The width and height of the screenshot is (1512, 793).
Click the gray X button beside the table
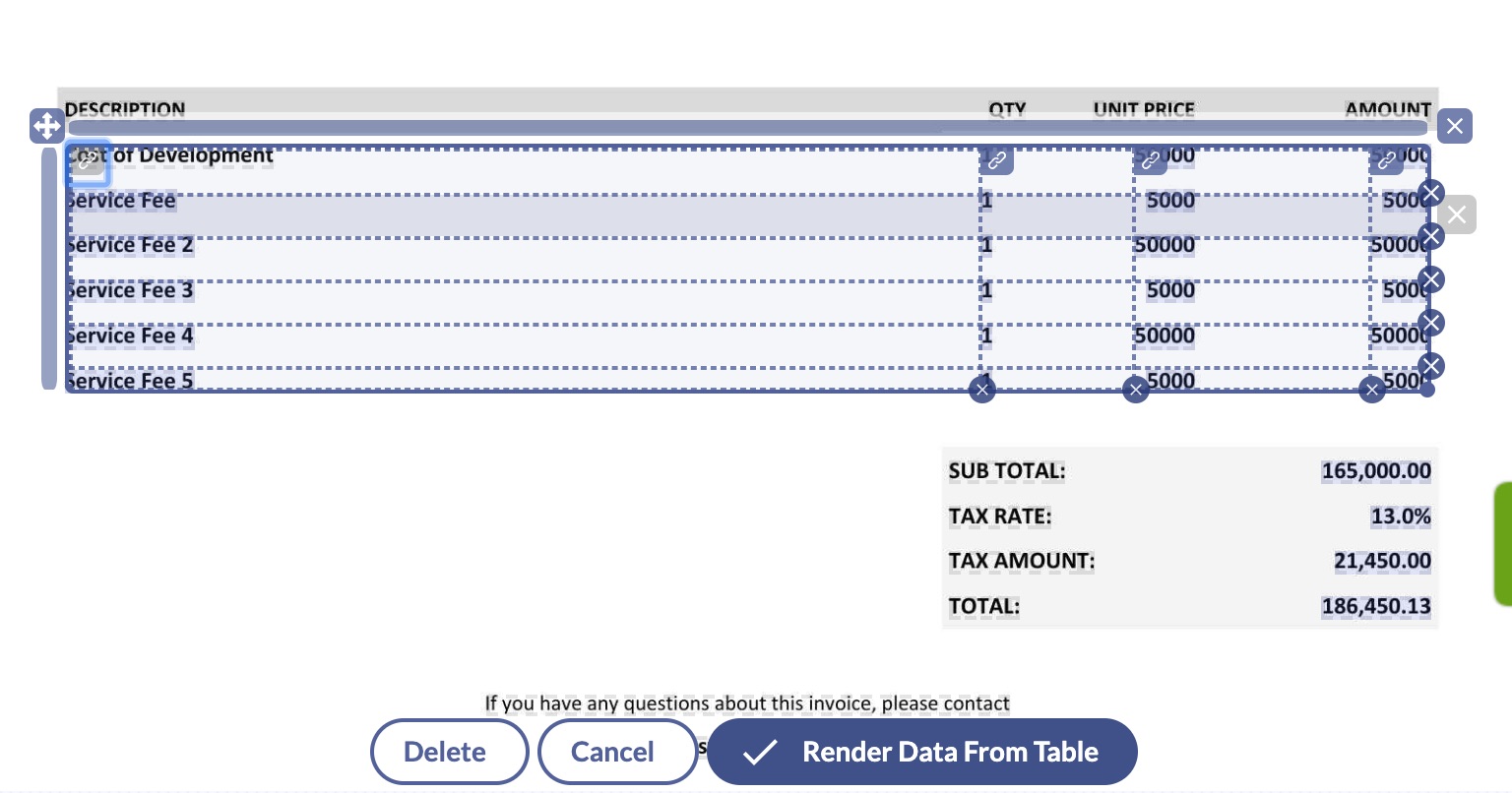pos(1457,214)
